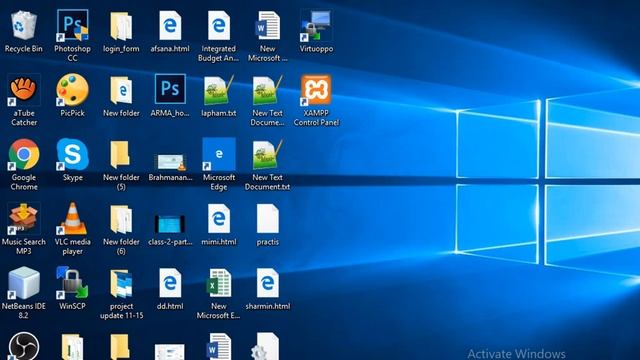
Task: Select the Integrated Budget An... file
Action: pyautogui.click(x=219, y=26)
